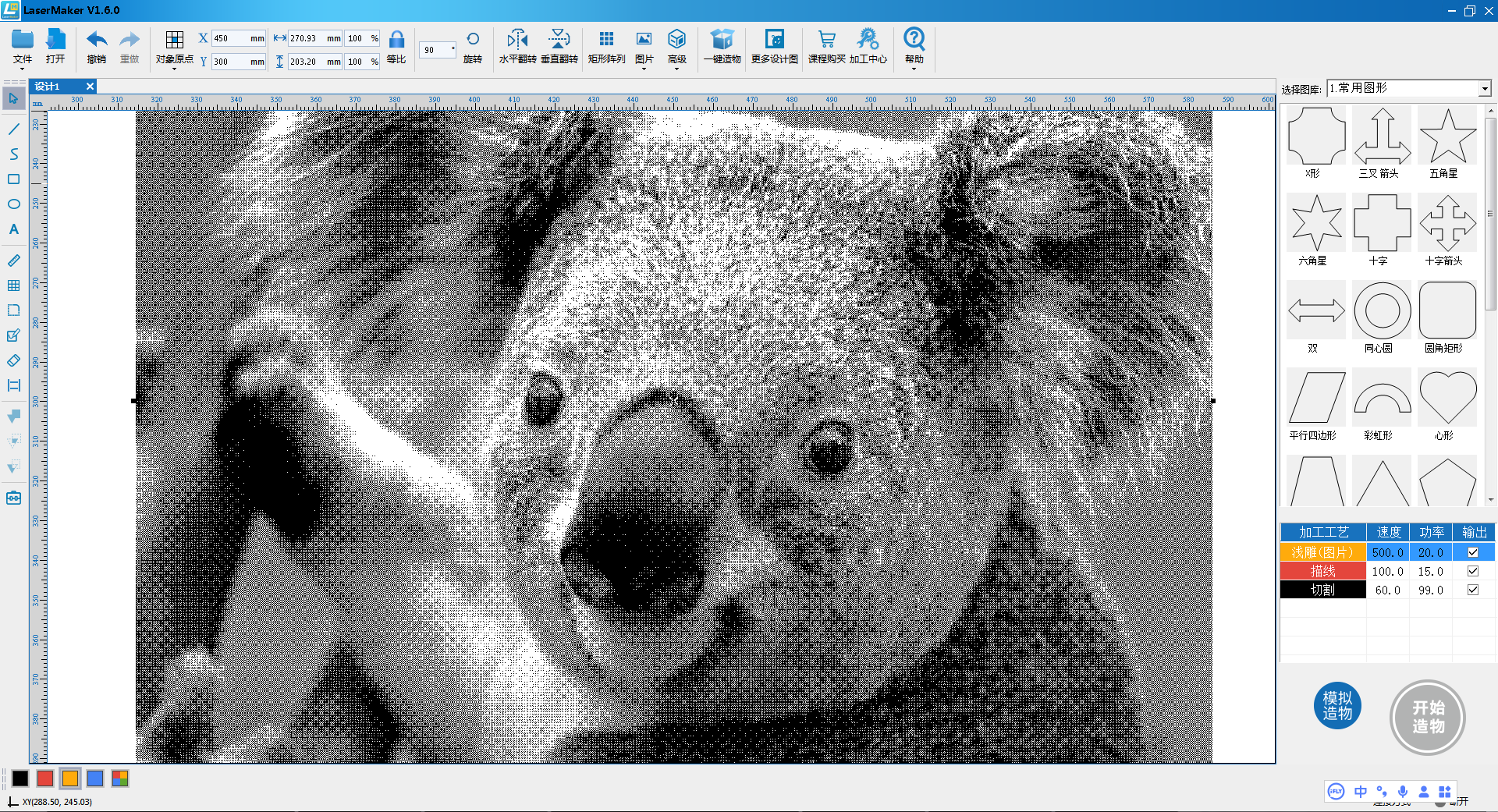The height and width of the screenshot is (812, 1498).
Task: Select the text tool (A)
Action: tap(13, 229)
